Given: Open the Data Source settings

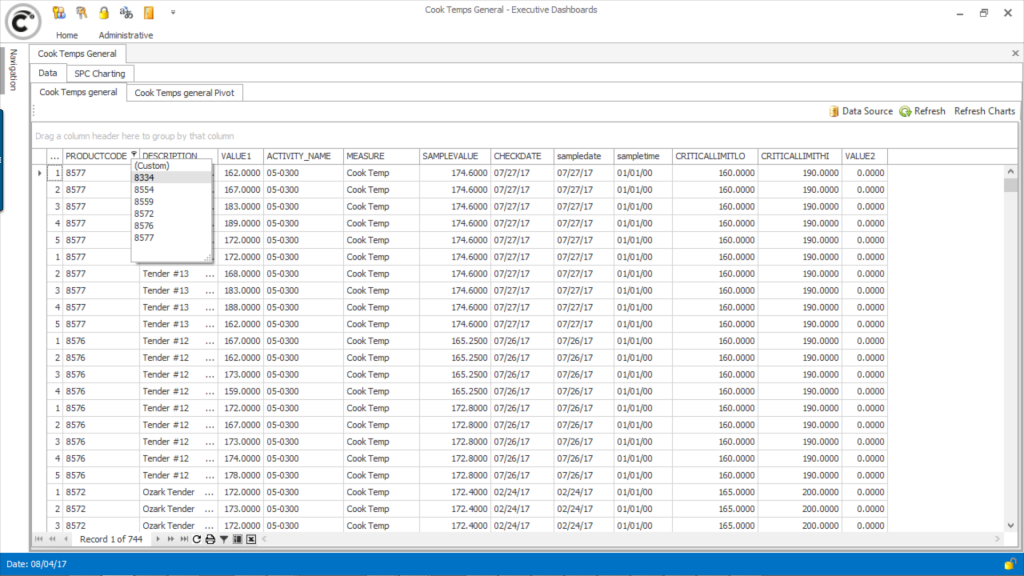Looking at the screenshot, I should point(864,111).
